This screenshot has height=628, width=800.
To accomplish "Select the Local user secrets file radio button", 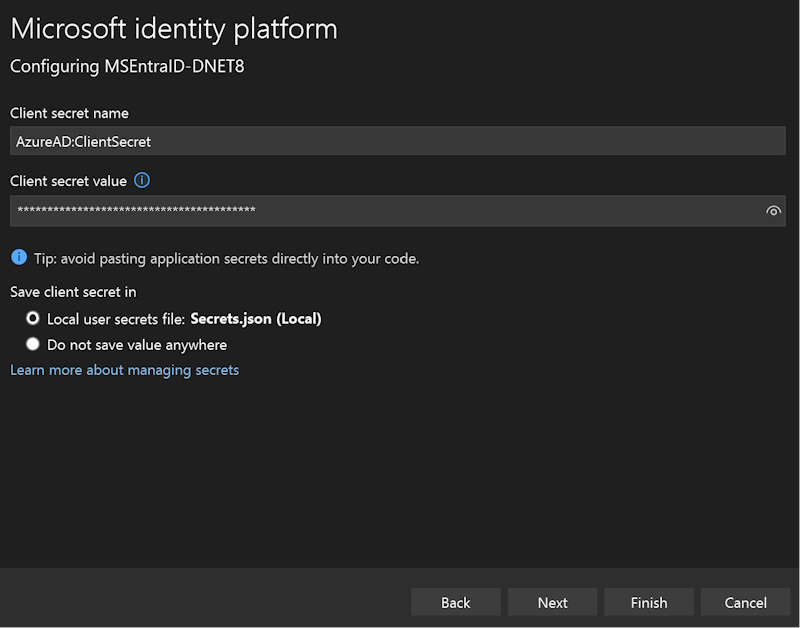I will (x=33, y=319).
